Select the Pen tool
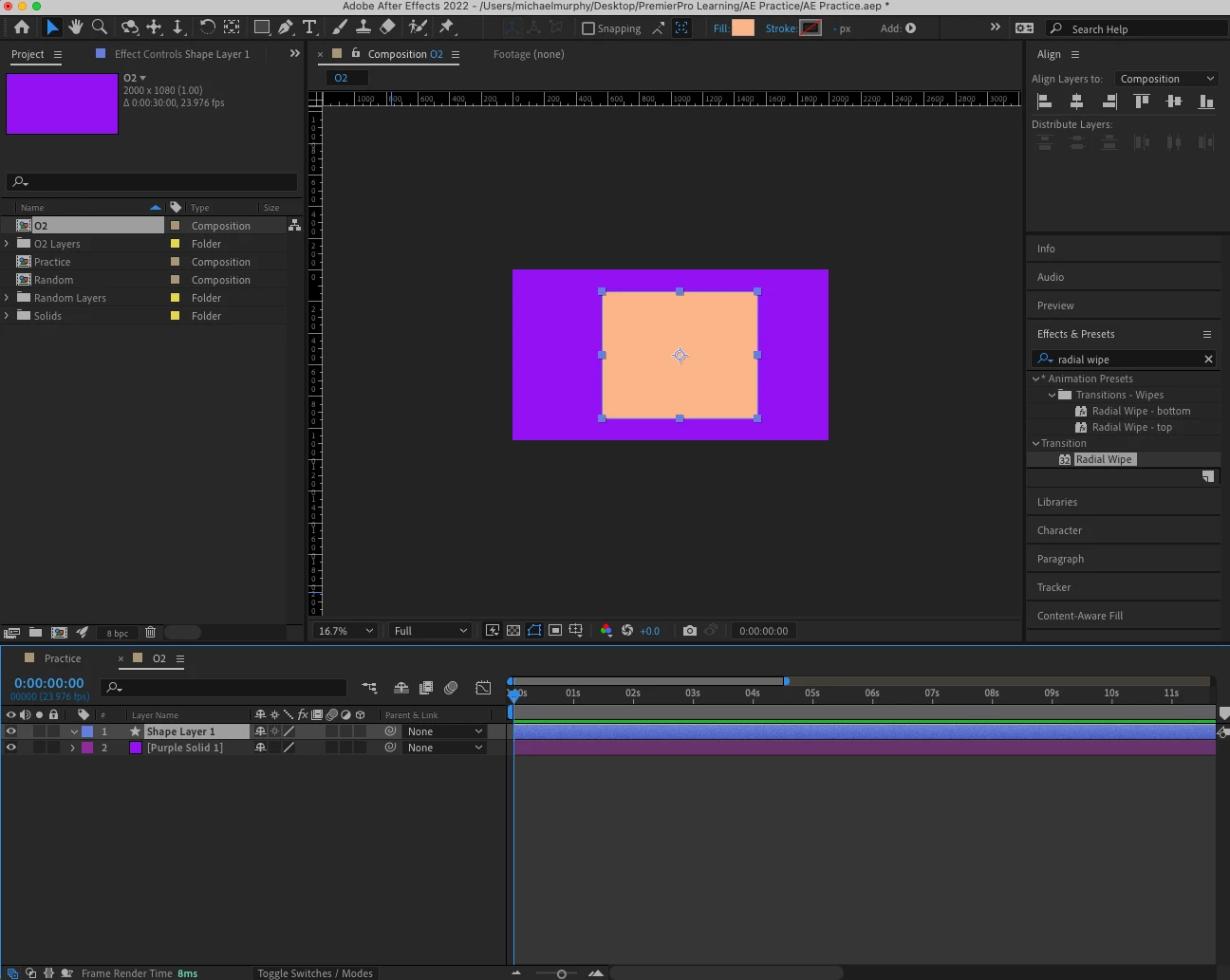Image resolution: width=1230 pixels, height=980 pixels. tap(286, 28)
